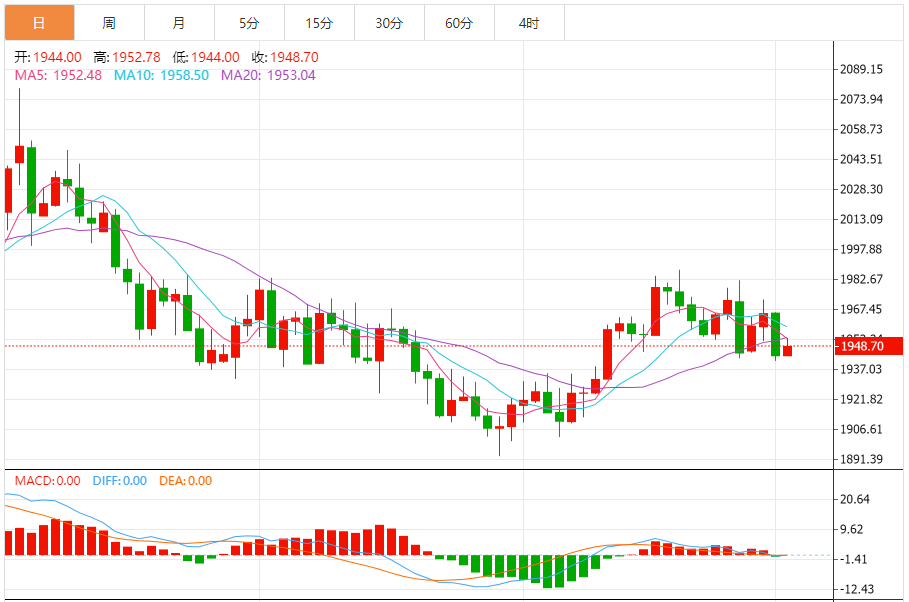Image resolution: width=909 pixels, height=602 pixels.
Task: Click the -12.43 MACD axis label
Action: [x=855, y=589]
